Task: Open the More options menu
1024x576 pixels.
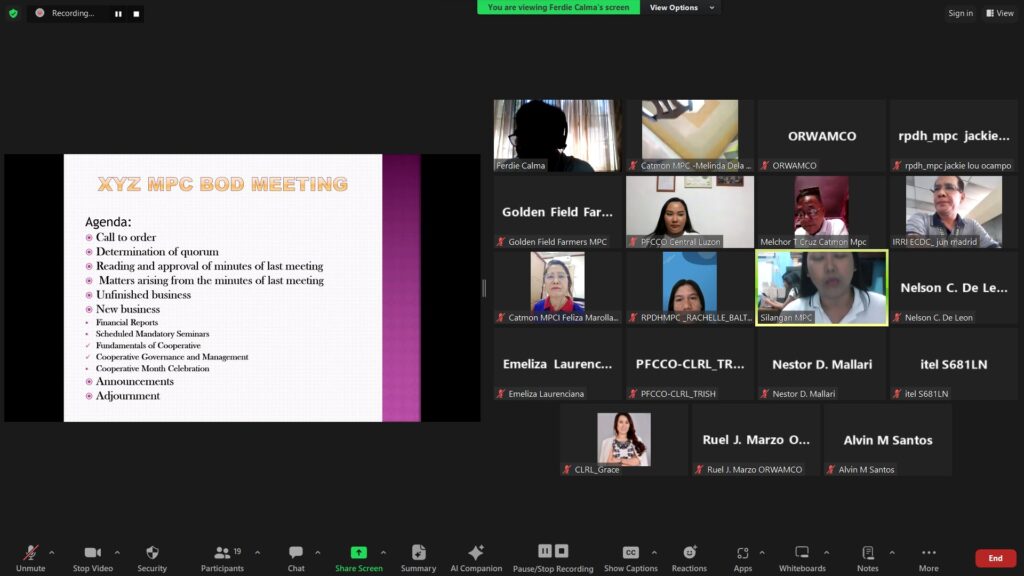Action: (929, 558)
